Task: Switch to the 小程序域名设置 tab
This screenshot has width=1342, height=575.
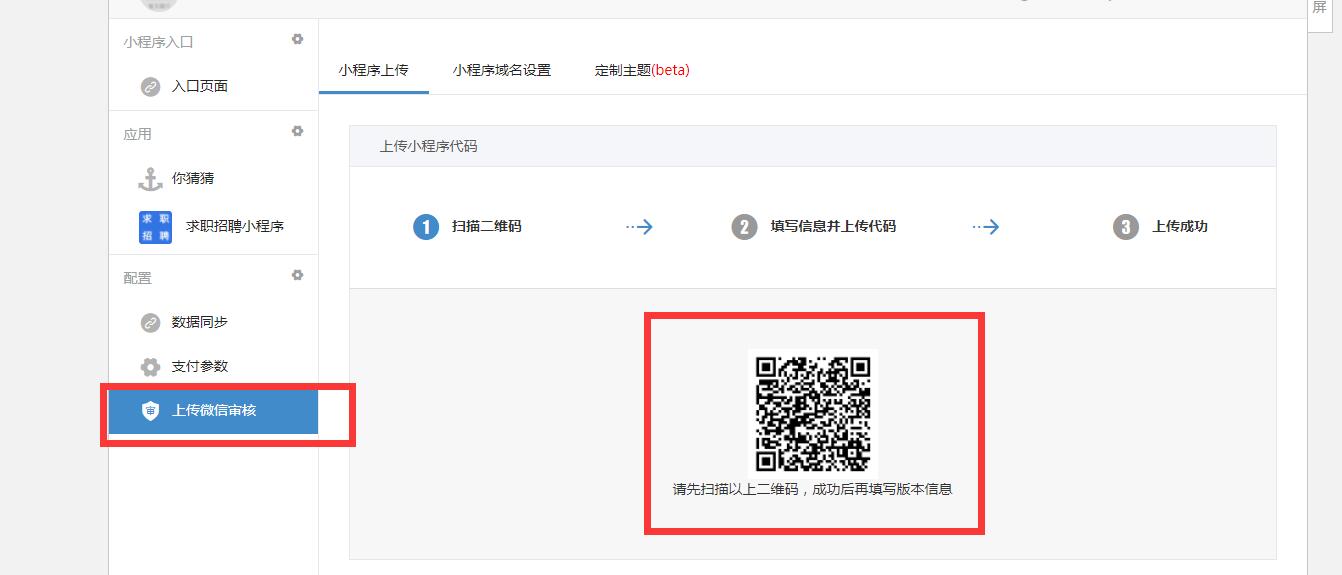Action: [502, 70]
